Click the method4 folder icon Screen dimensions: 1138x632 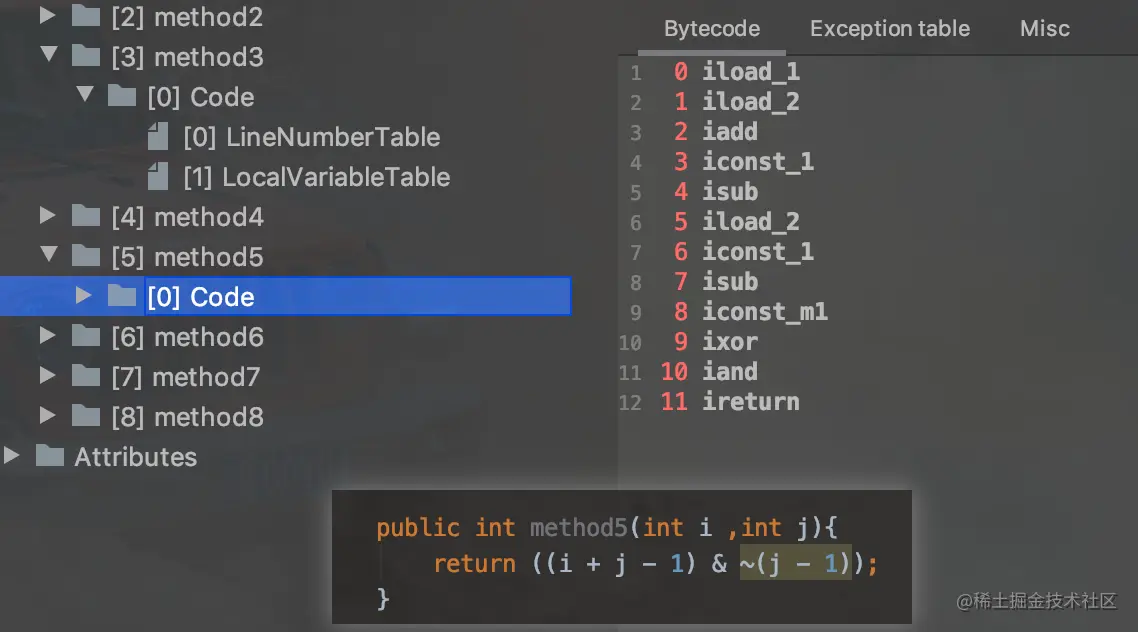(86, 216)
